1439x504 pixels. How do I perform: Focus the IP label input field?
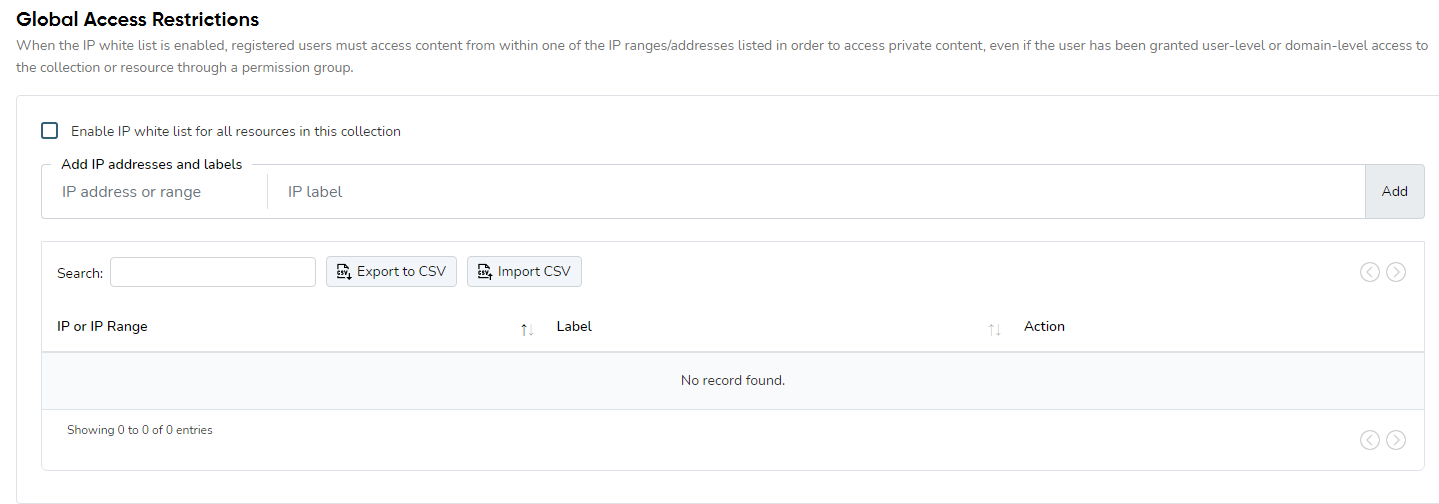815,192
